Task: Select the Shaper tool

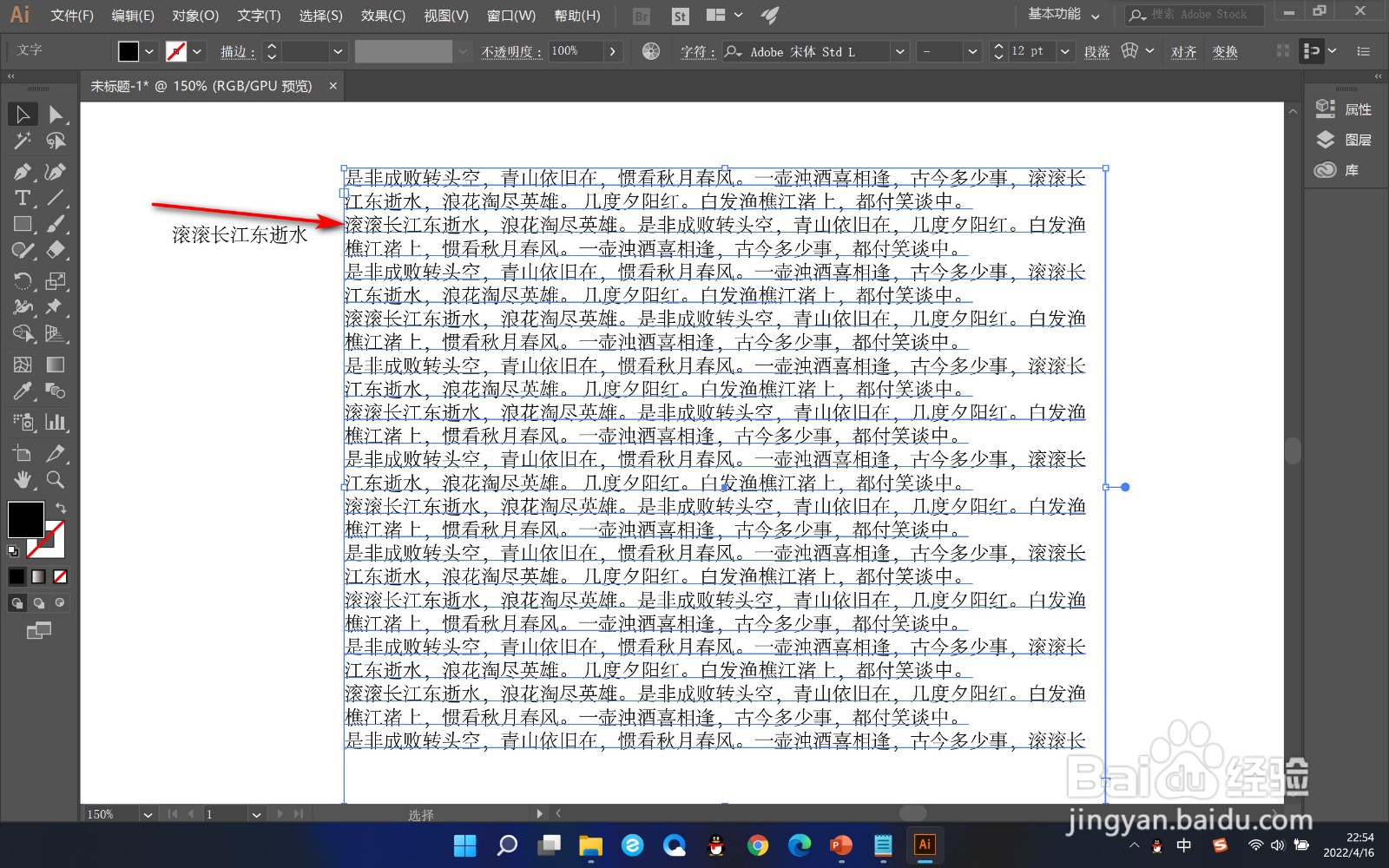Action: coord(23,251)
